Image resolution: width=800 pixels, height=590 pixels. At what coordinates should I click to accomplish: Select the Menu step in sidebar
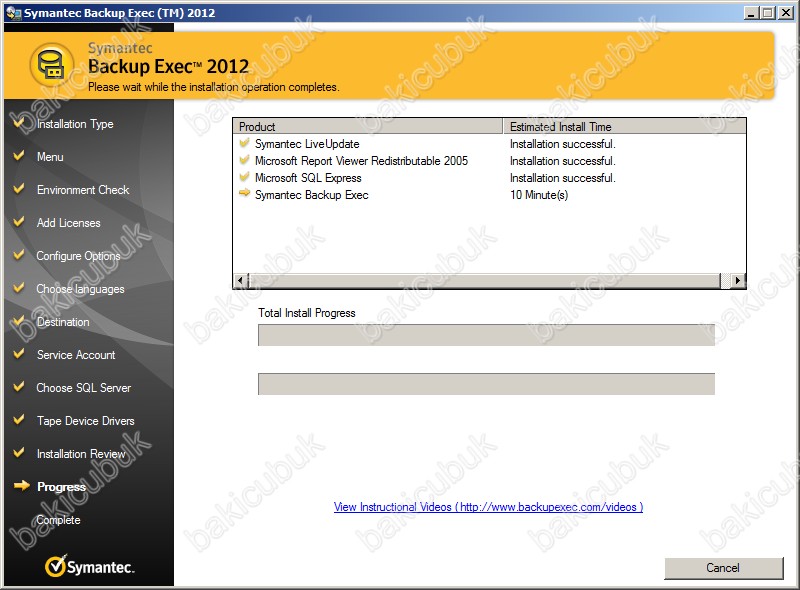50,157
